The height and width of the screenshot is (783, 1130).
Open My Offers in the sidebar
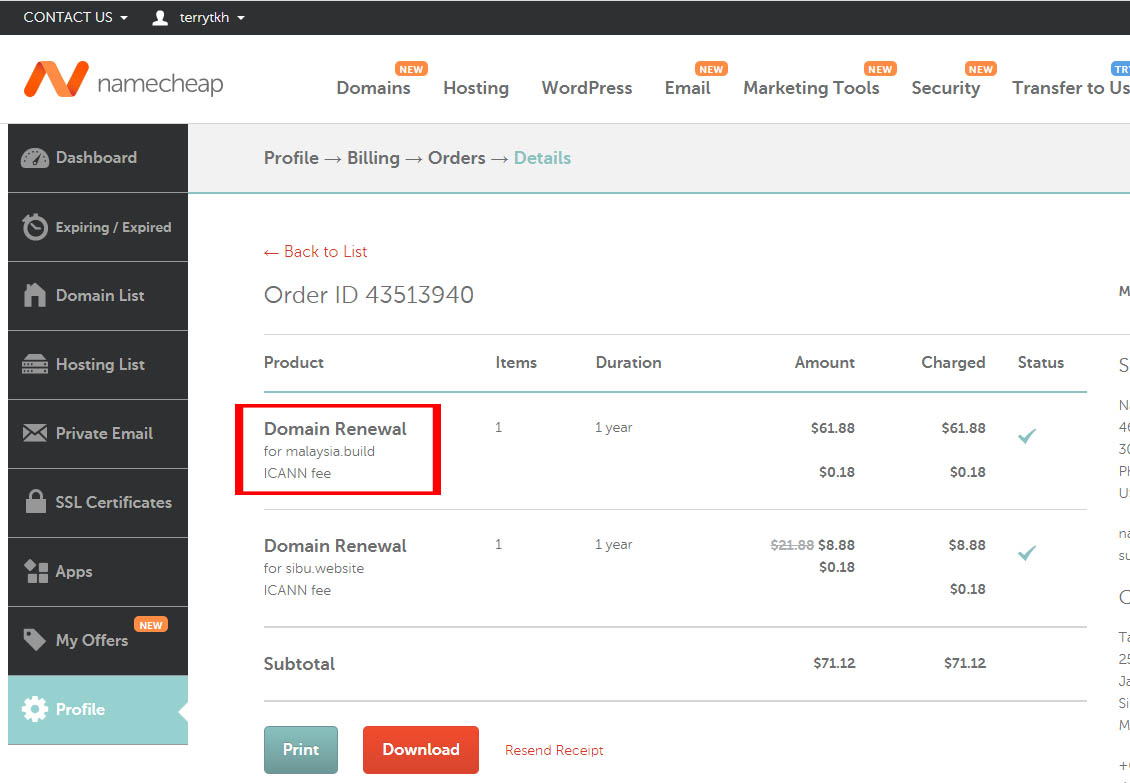[x=98, y=640]
